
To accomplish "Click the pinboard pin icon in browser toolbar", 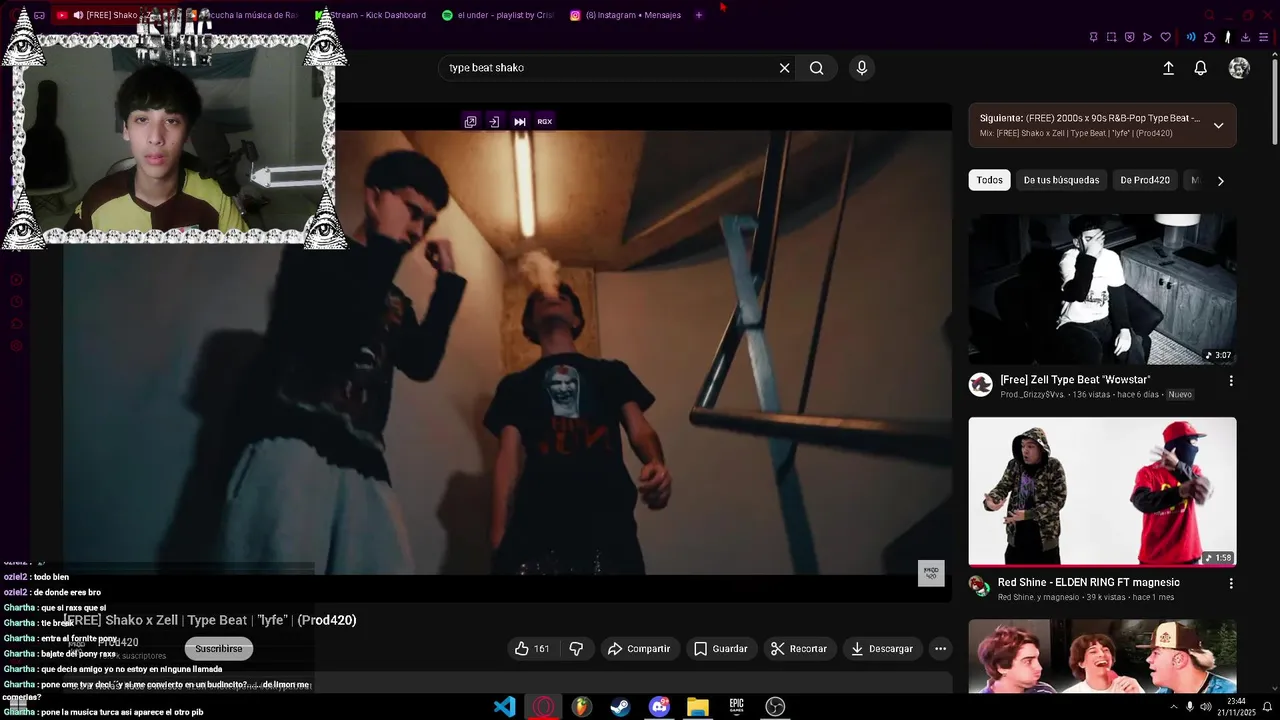I will [1093, 37].
